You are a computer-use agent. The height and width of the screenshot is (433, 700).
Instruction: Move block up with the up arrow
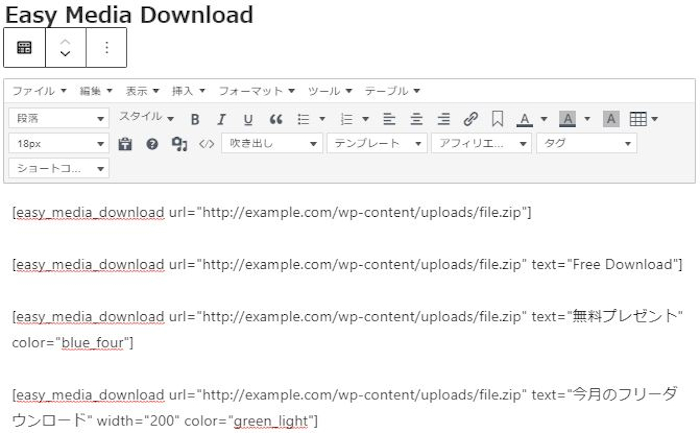click(x=65, y=42)
